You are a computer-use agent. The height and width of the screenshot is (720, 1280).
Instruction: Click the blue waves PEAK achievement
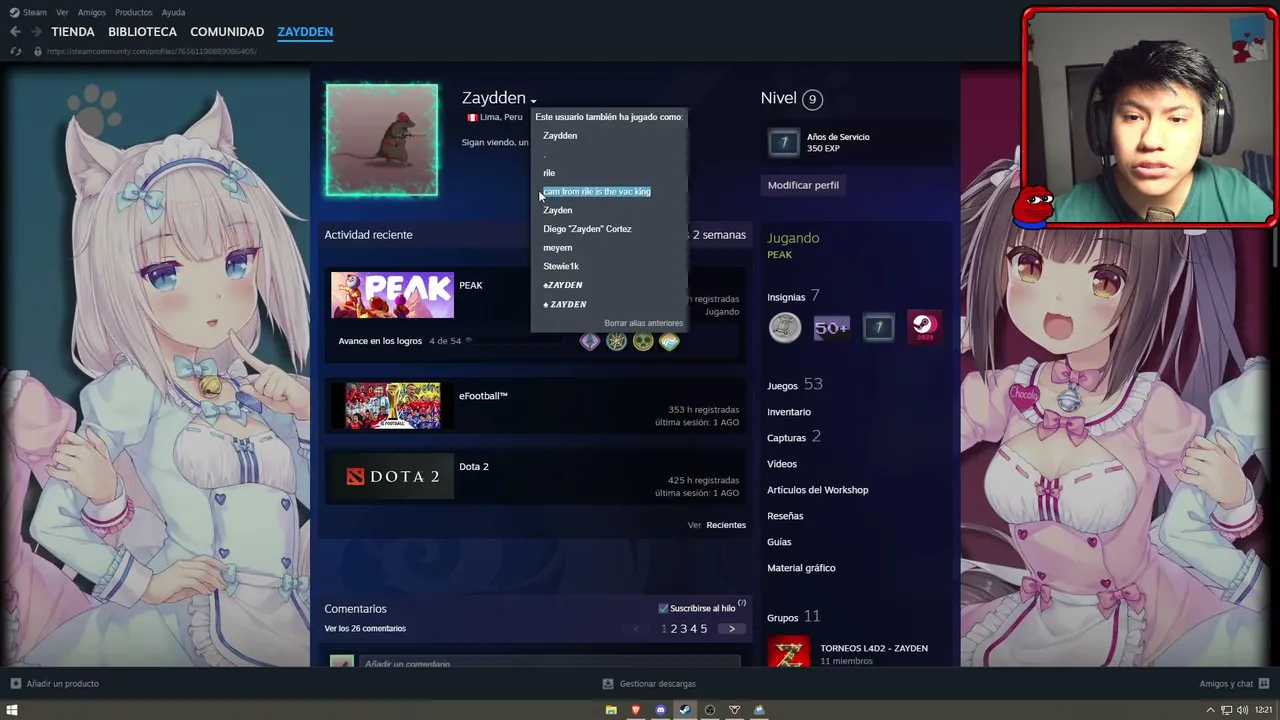pos(669,342)
